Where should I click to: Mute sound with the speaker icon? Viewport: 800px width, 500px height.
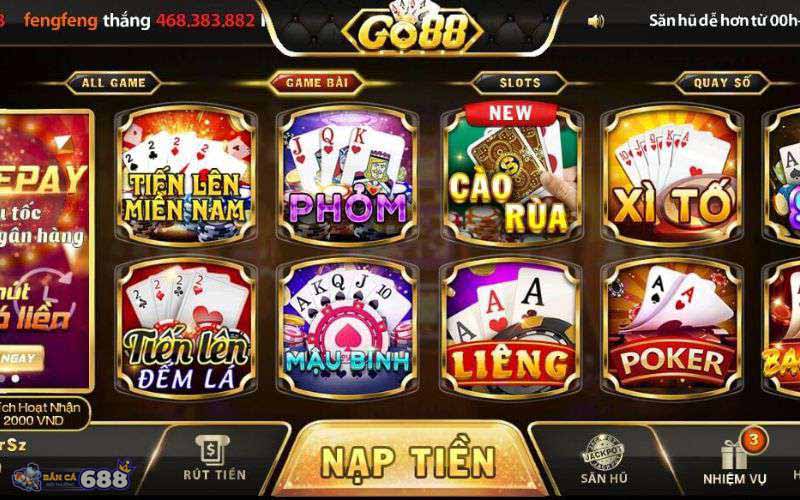click(595, 21)
